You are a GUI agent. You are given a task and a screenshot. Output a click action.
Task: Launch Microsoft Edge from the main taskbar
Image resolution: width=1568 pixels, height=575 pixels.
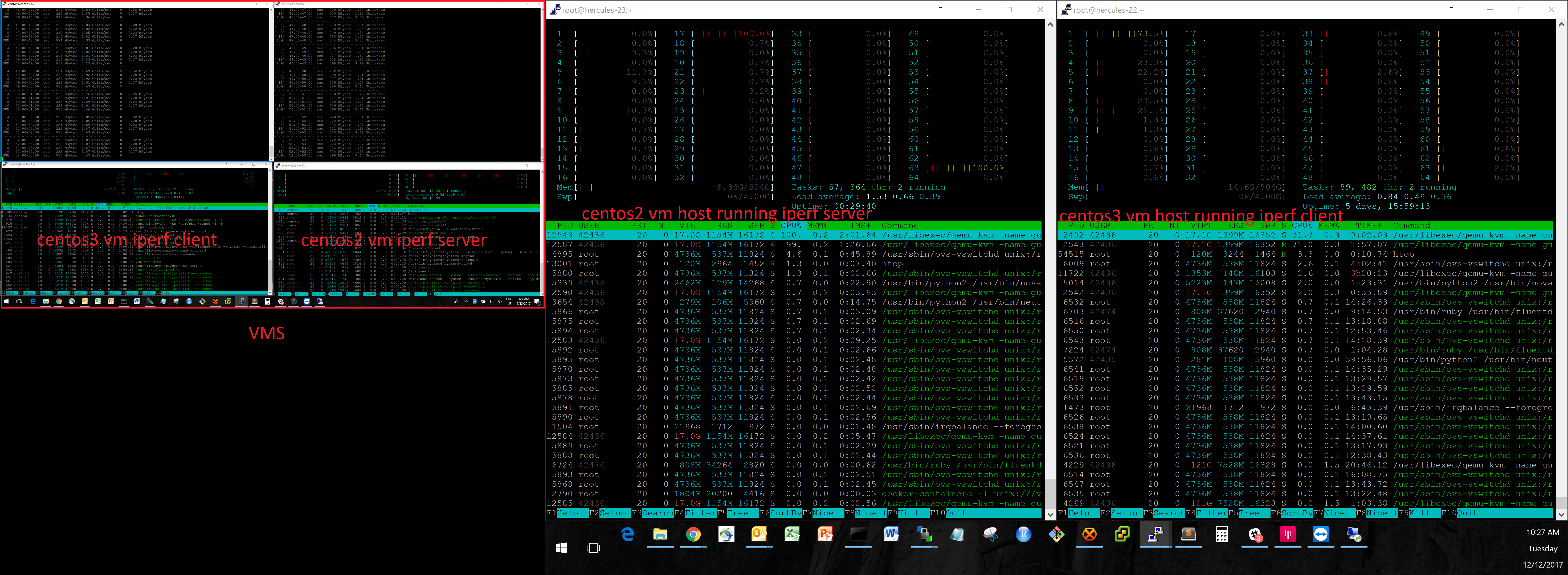[x=628, y=535]
